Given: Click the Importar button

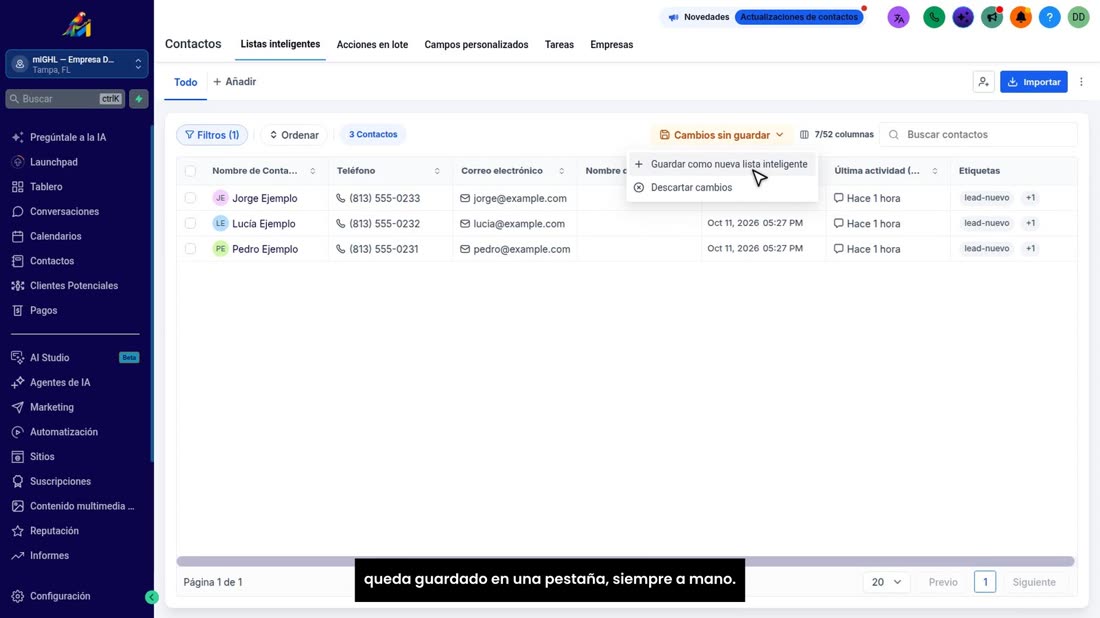Looking at the screenshot, I should [1033, 82].
